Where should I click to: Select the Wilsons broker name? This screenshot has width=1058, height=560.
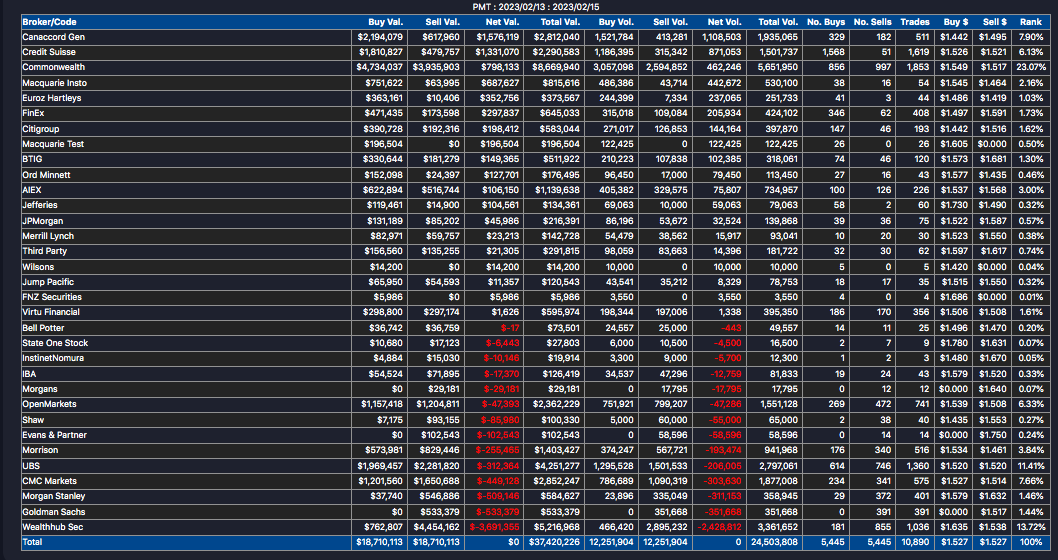[38, 267]
